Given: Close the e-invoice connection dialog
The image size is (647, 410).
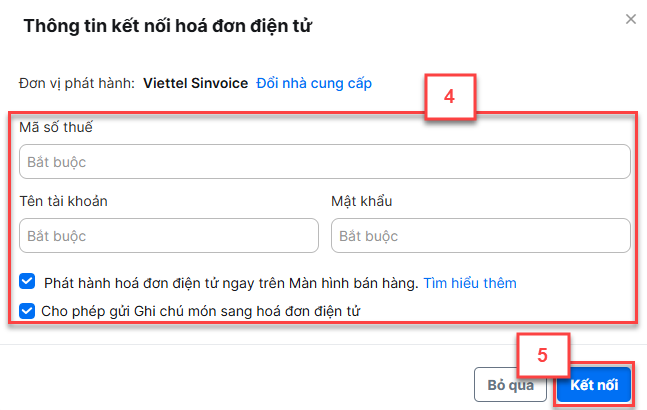Looking at the screenshot, I should point(630,19).
